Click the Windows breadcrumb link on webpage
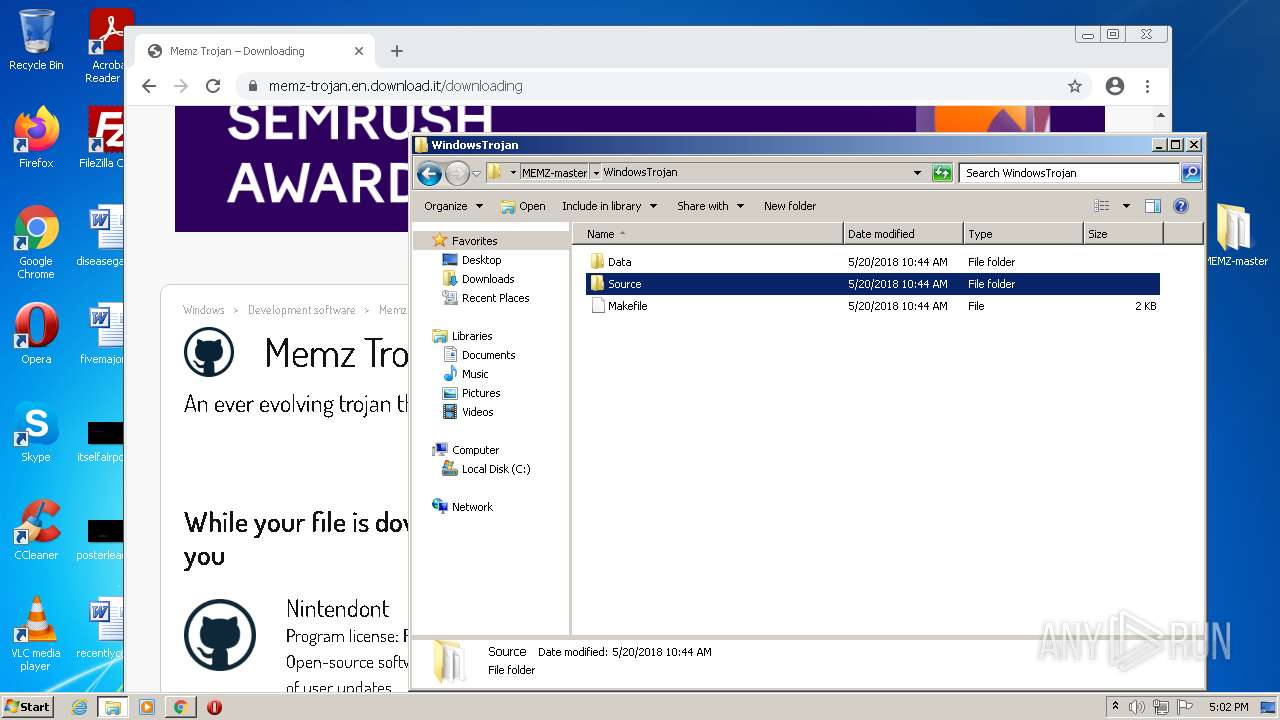Screen dimensions: 1280x720 click(204, 310)
